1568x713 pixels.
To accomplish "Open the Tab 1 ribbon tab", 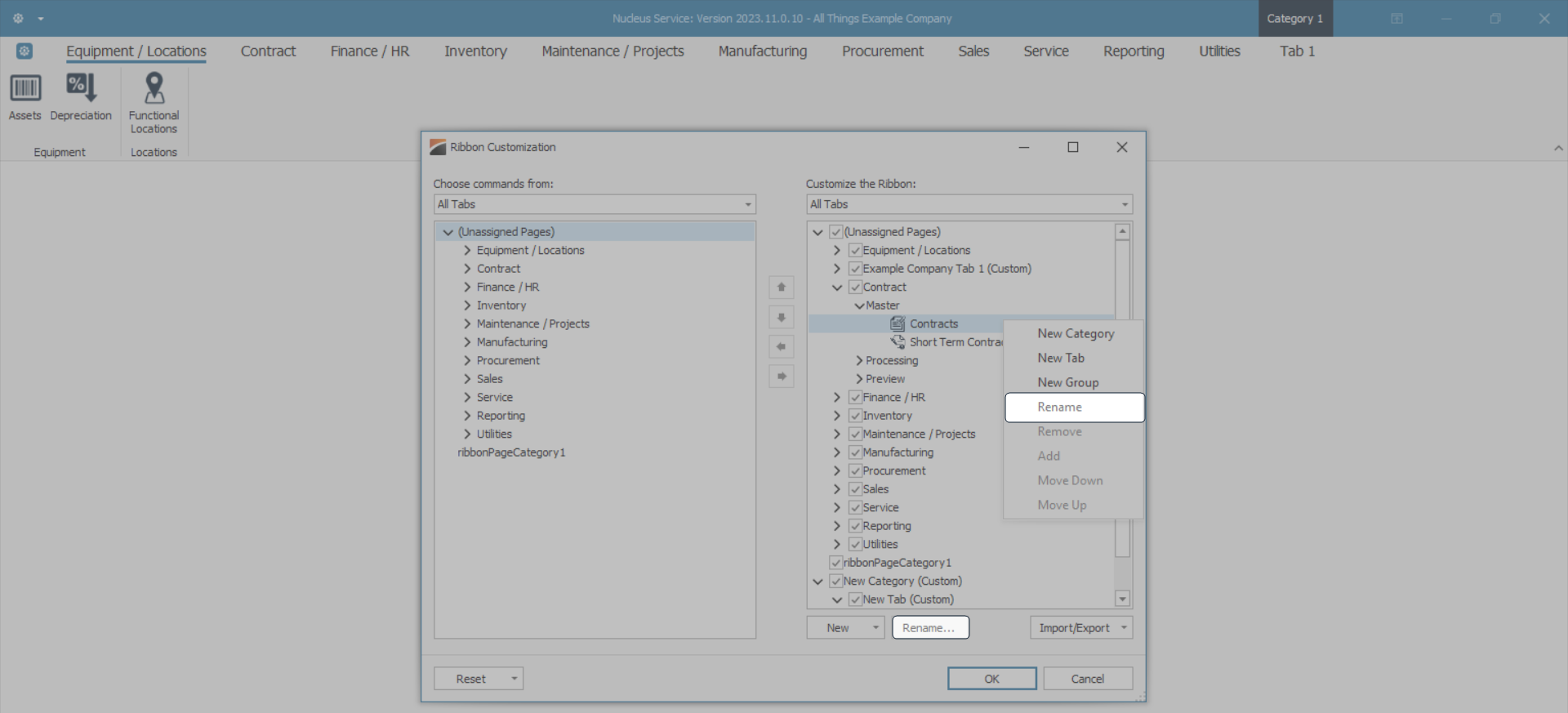I will tap(1298, 51).
